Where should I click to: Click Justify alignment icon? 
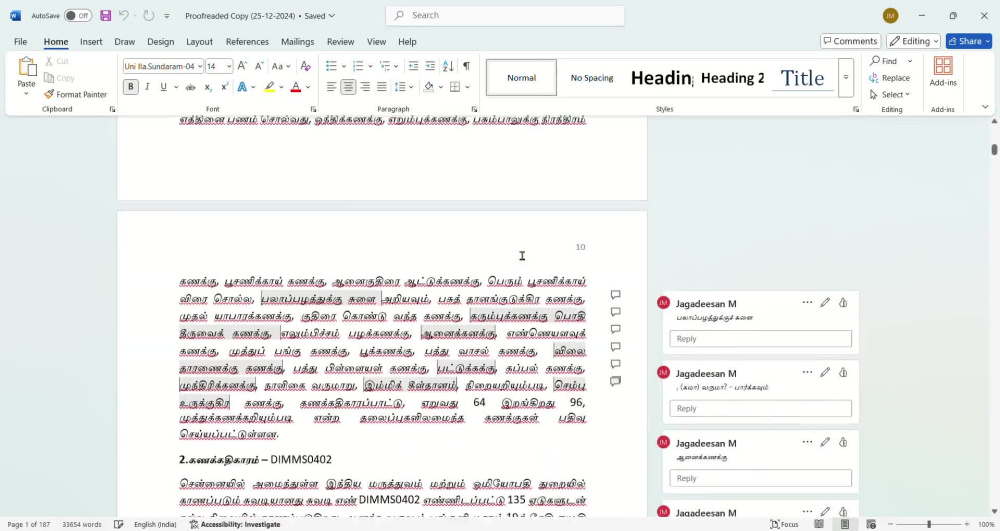(x=381, y=87)
